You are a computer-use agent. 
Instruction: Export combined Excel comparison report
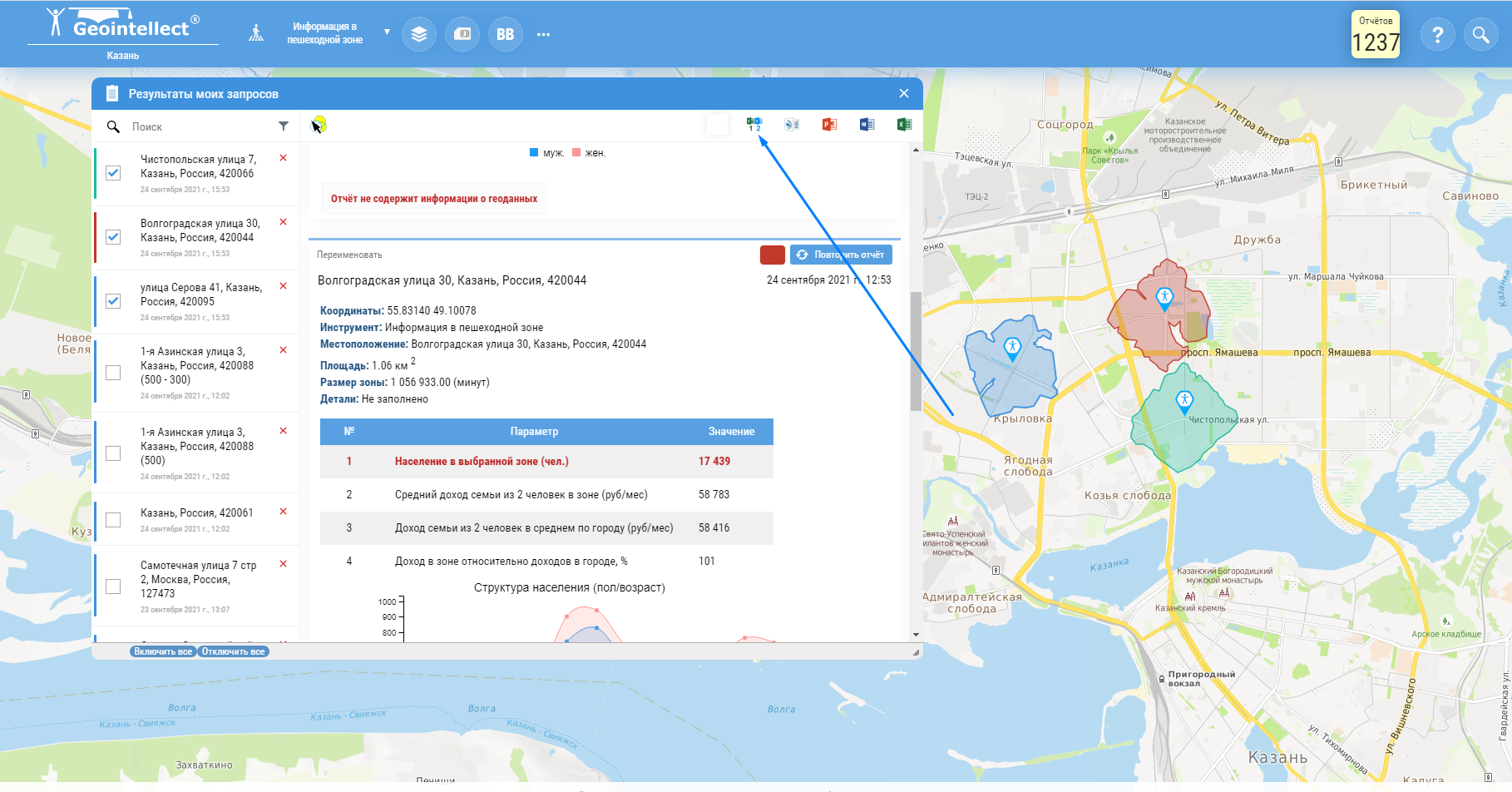[x=754, y=125]
